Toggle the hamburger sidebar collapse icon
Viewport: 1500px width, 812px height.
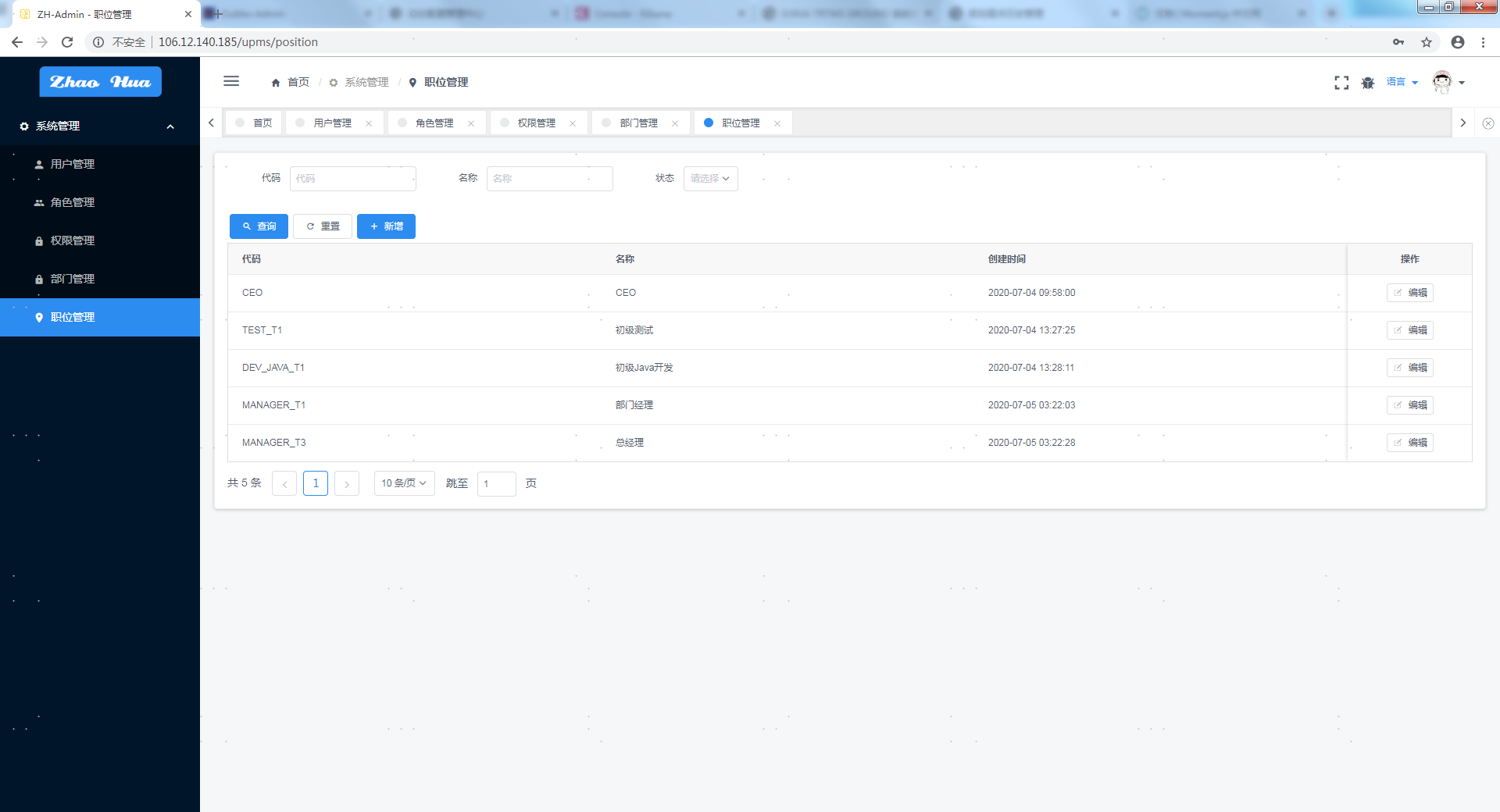231,81
